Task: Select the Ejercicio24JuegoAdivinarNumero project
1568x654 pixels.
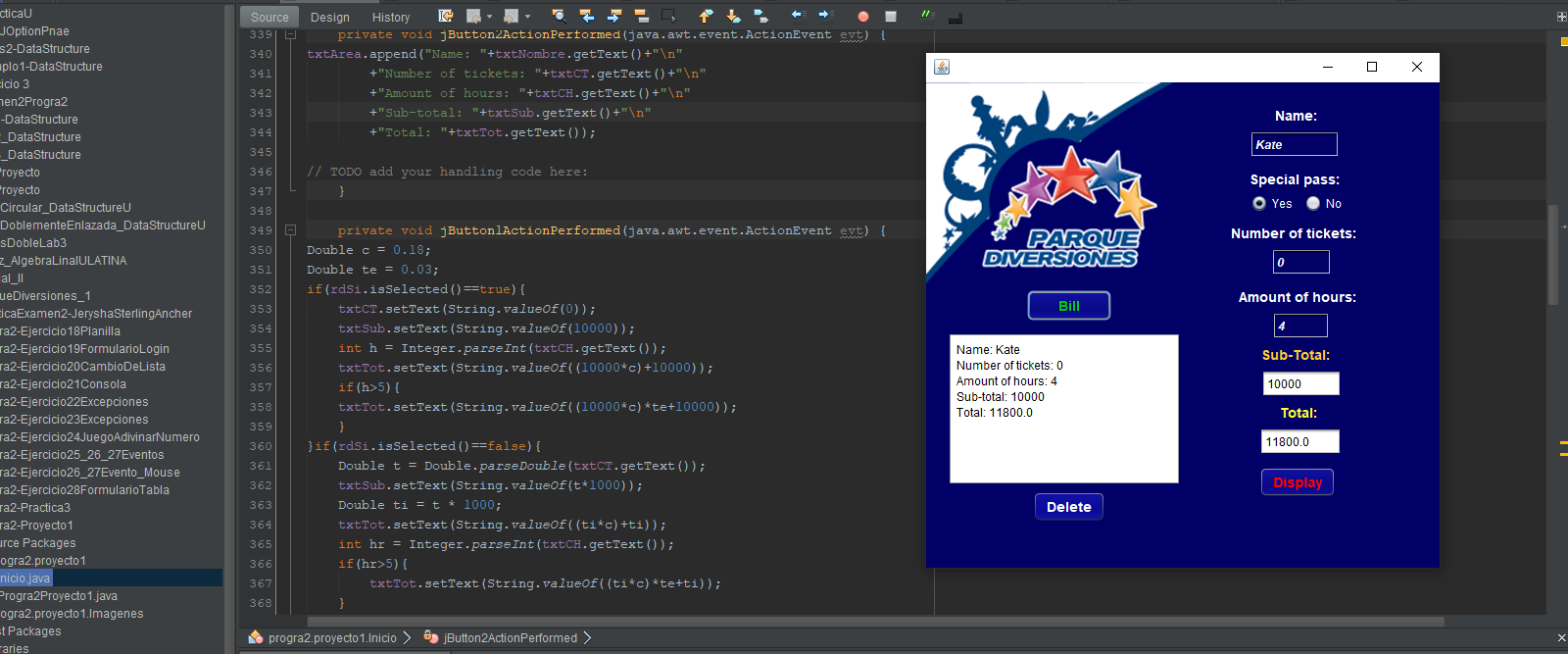Action: pyautogui.click(x=100, y=437)
